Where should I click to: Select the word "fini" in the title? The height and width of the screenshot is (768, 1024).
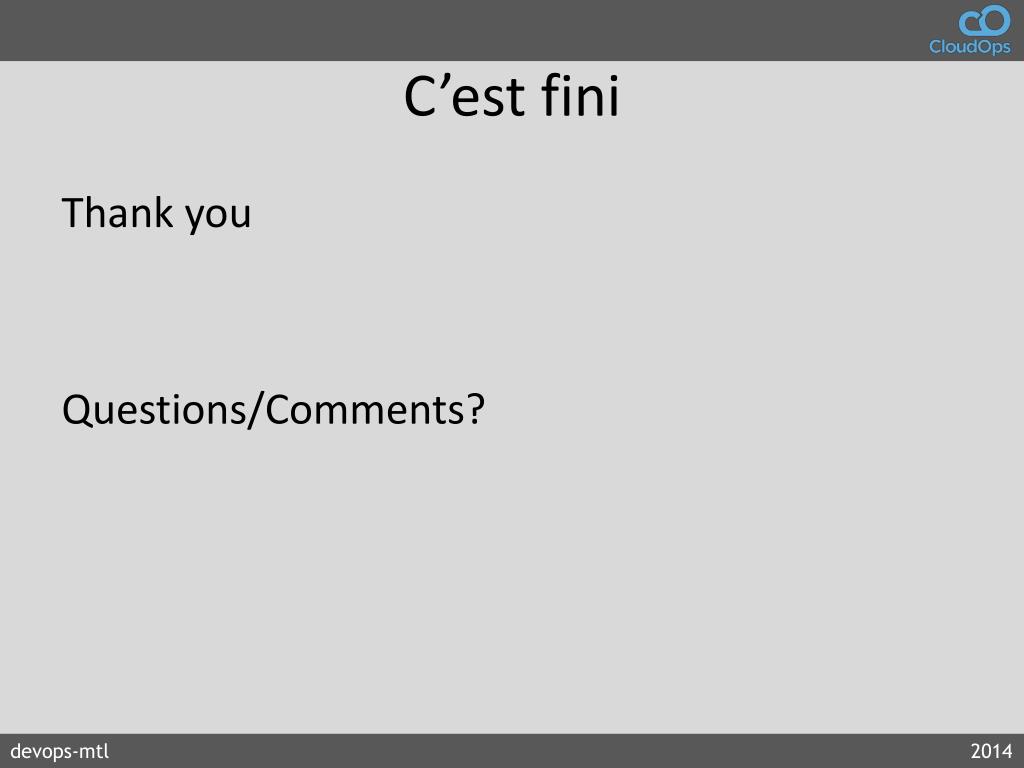point(580,95)
